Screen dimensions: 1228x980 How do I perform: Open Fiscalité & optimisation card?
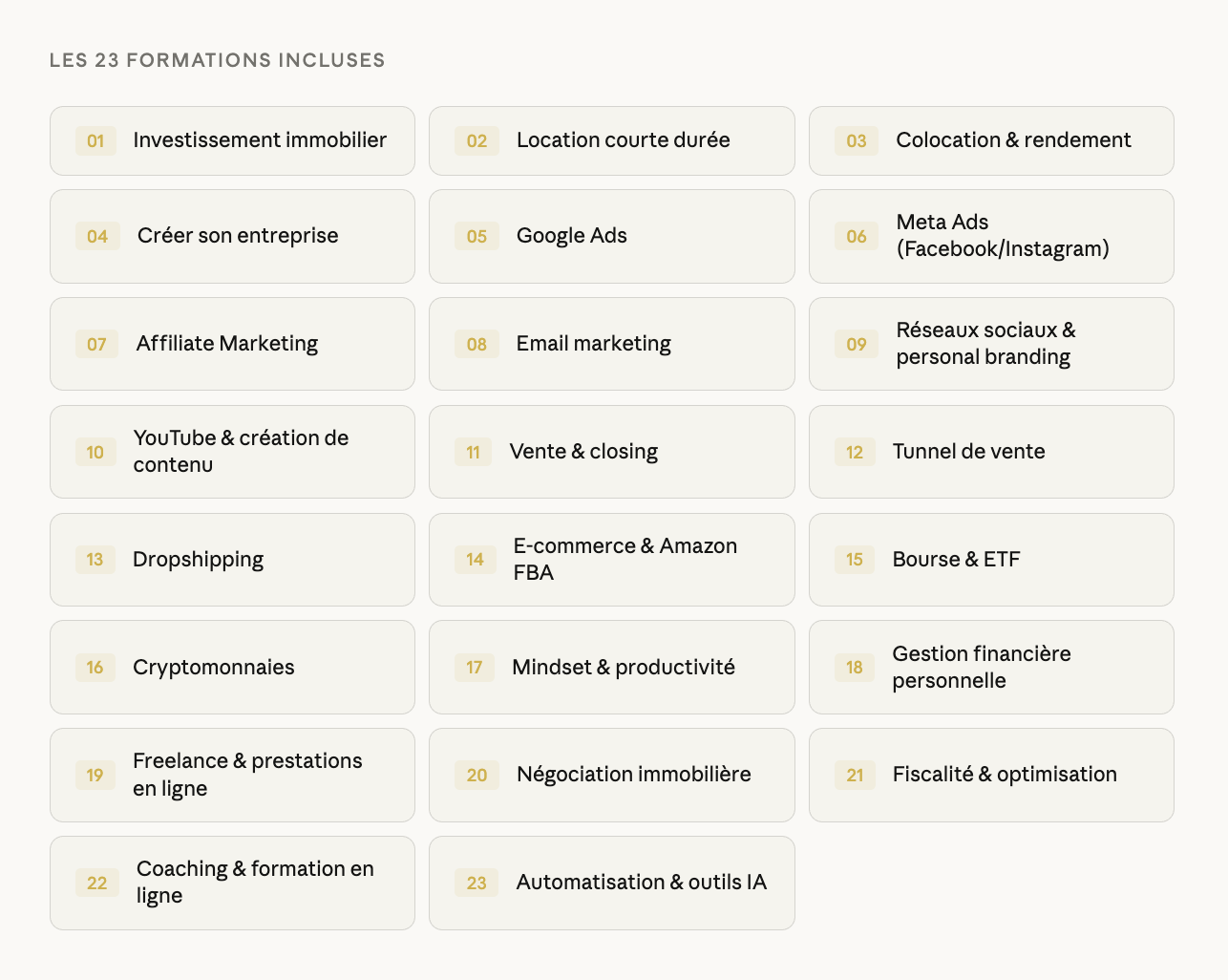[990, 776]
